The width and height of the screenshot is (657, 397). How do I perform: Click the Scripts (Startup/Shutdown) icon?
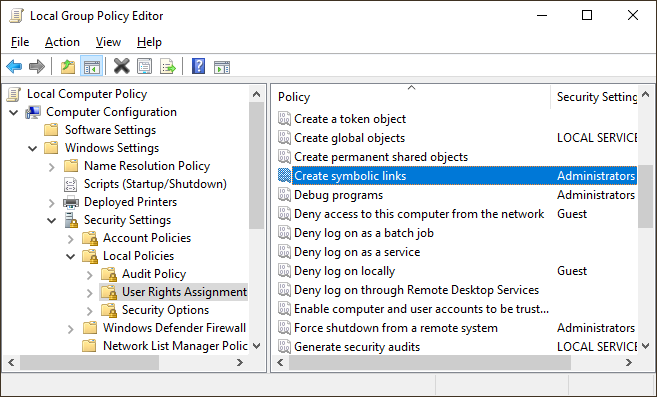tap(70, 184)
